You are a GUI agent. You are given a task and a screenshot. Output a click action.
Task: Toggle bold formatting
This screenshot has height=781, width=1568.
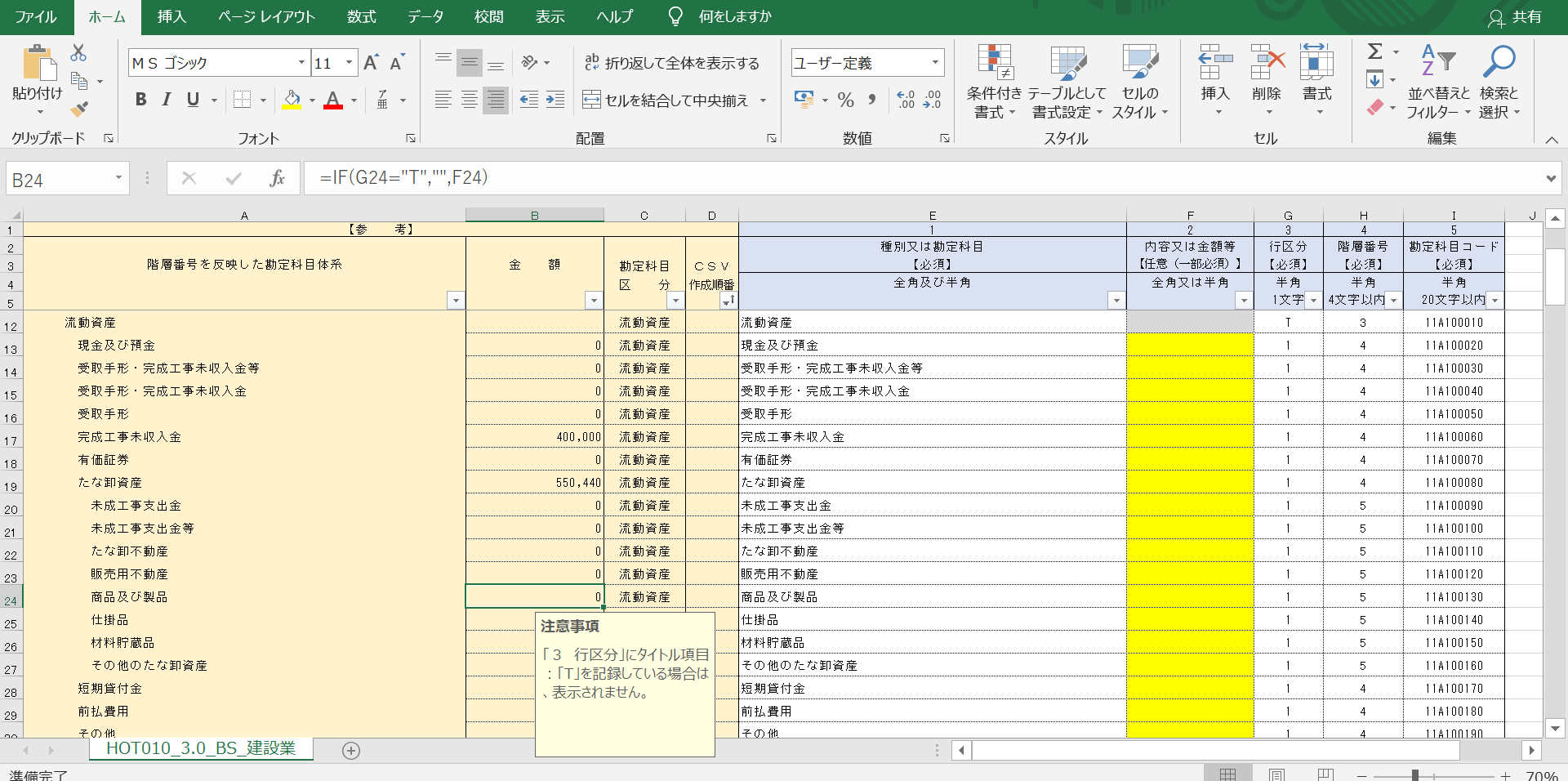tap(140, 100)
